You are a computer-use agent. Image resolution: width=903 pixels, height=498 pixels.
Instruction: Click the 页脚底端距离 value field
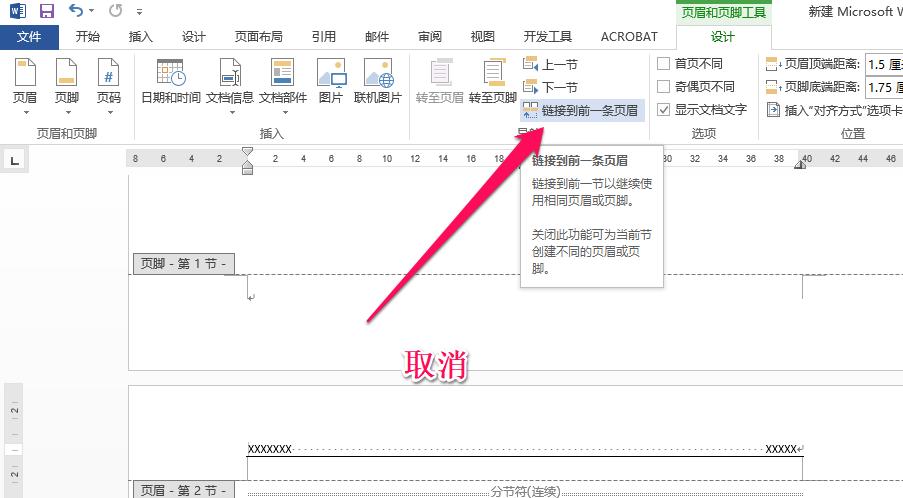(884, 87)
